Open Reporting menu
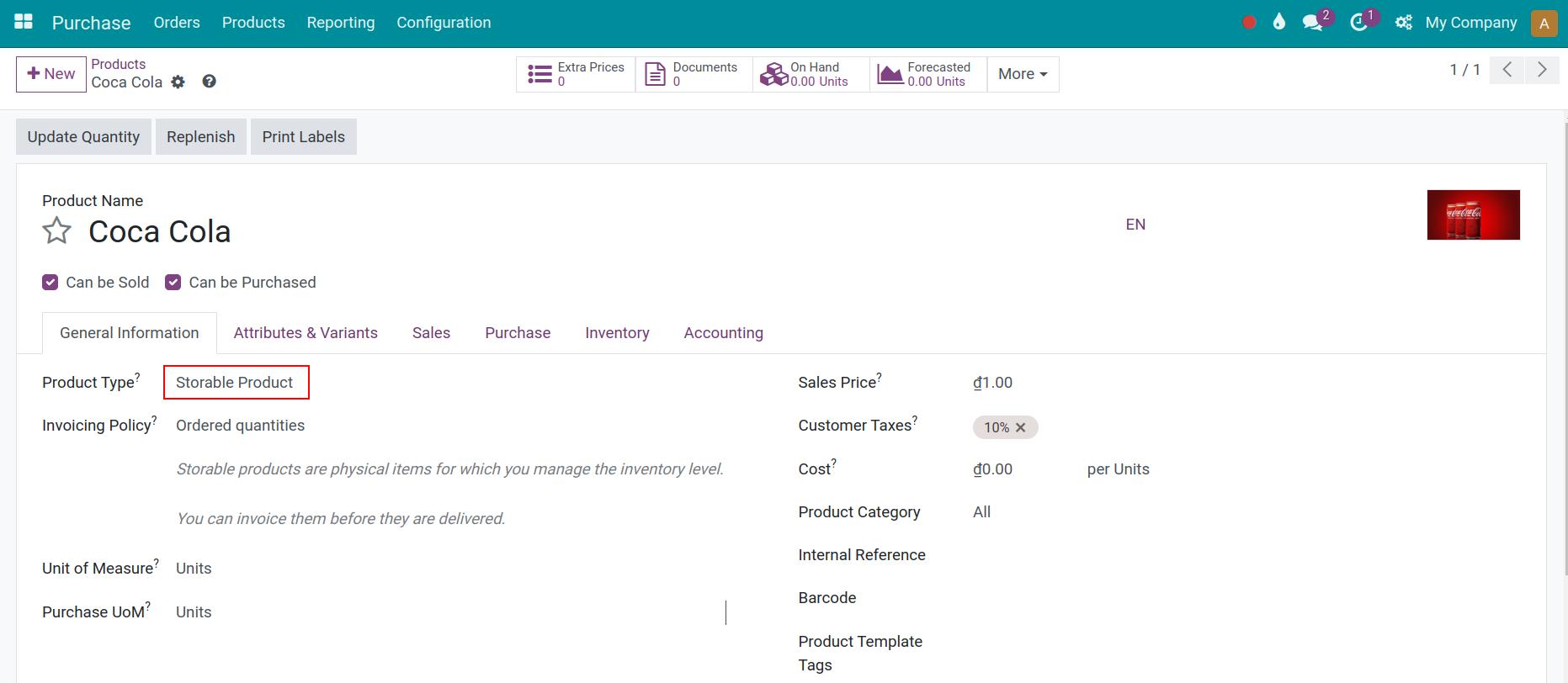This screenshot has width=1568, height=683. (341, 23)
